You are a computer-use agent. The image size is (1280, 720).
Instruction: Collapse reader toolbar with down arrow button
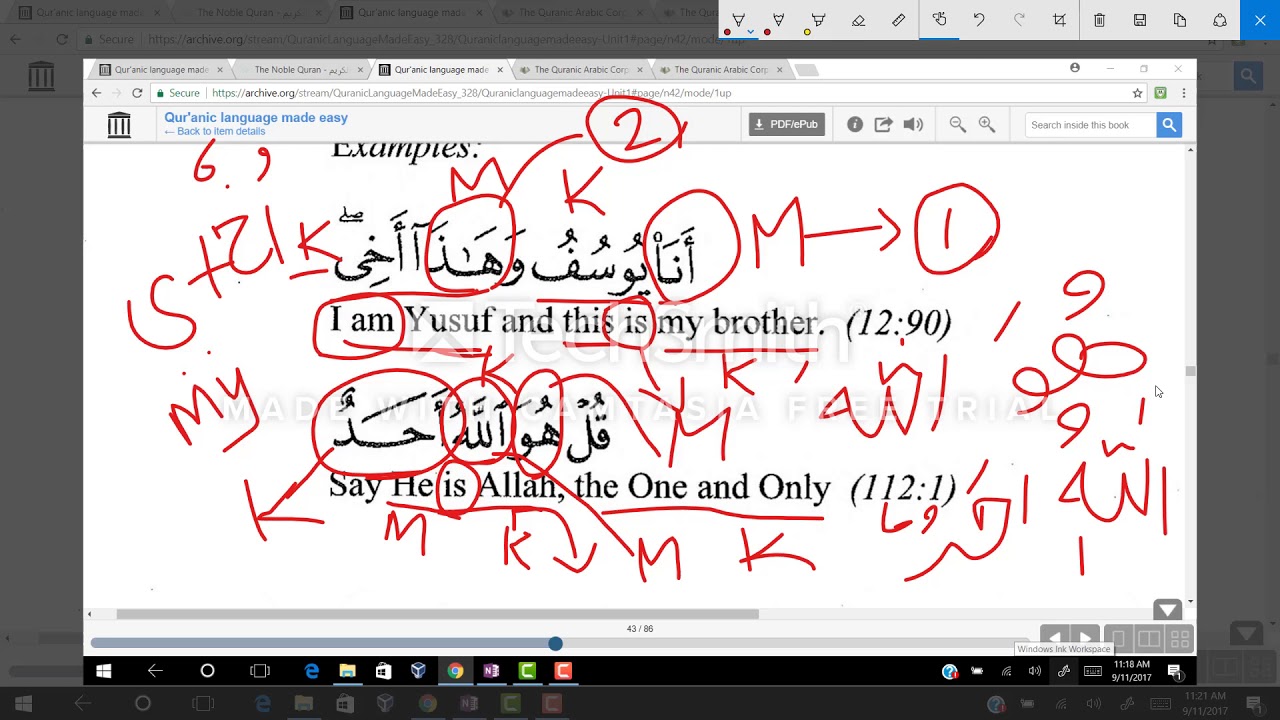click(x=1168, y=610)
